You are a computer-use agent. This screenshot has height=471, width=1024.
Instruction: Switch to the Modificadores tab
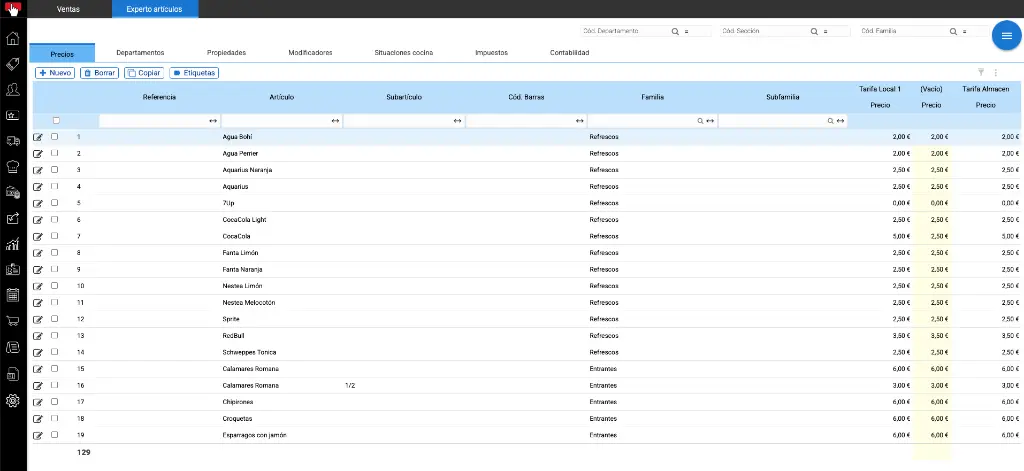tap(310, 53)
